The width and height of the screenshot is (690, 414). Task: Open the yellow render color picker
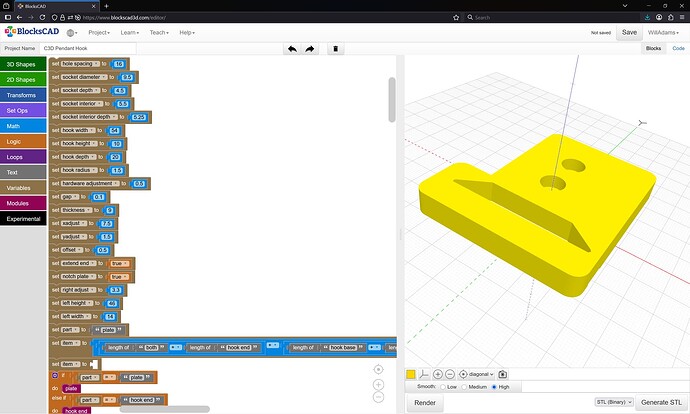click(410, 373)
